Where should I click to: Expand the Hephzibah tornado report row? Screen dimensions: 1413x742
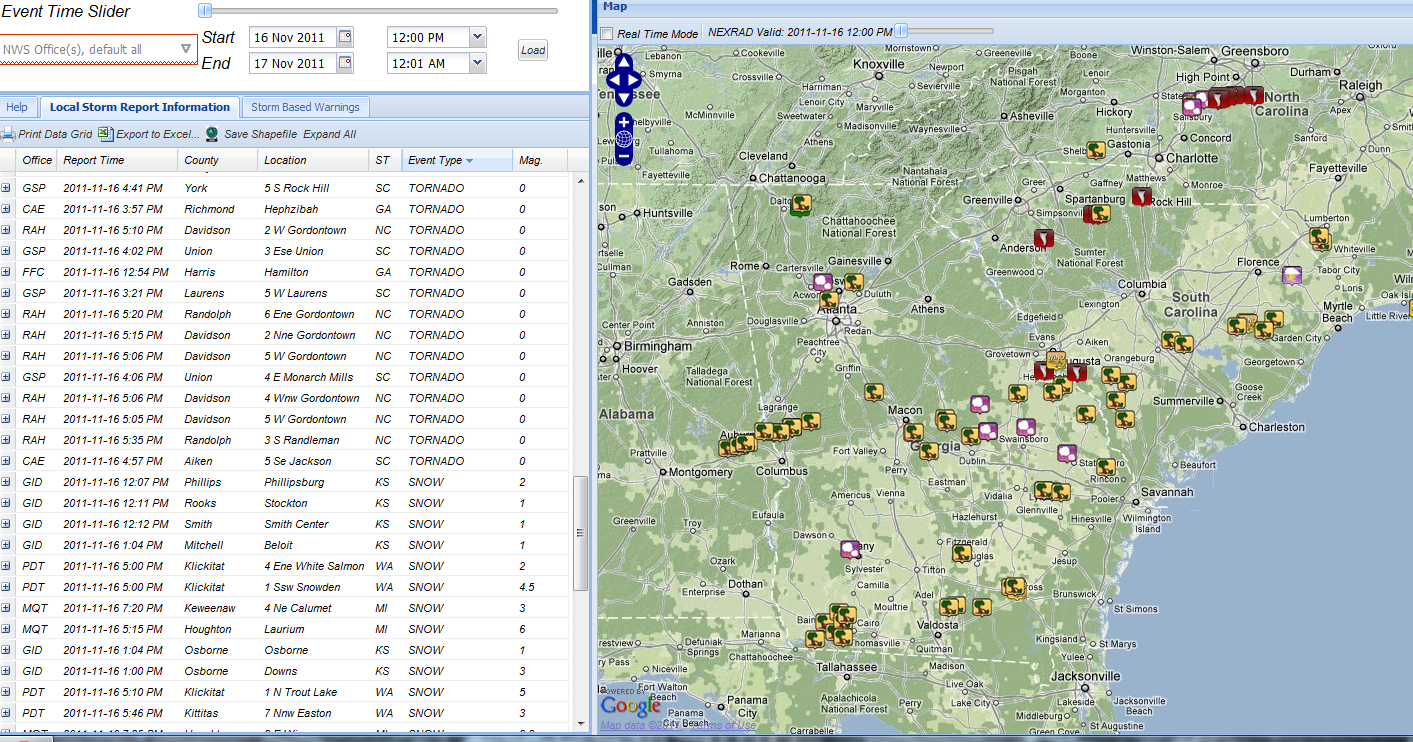[6, 209]
